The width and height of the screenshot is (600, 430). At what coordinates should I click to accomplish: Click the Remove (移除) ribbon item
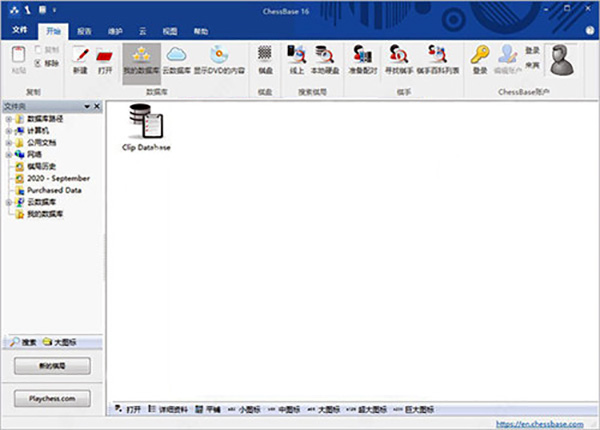point(47,63)
